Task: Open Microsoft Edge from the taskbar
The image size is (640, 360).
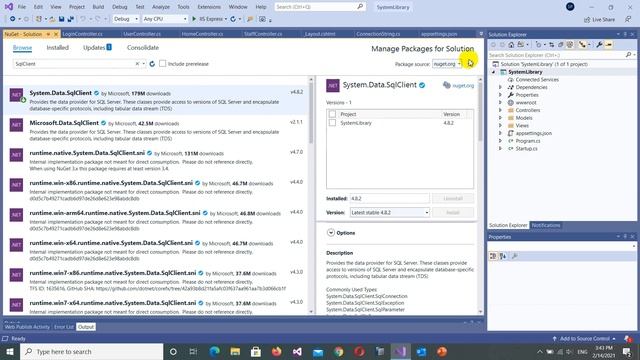Action: (x=214, y=351)
